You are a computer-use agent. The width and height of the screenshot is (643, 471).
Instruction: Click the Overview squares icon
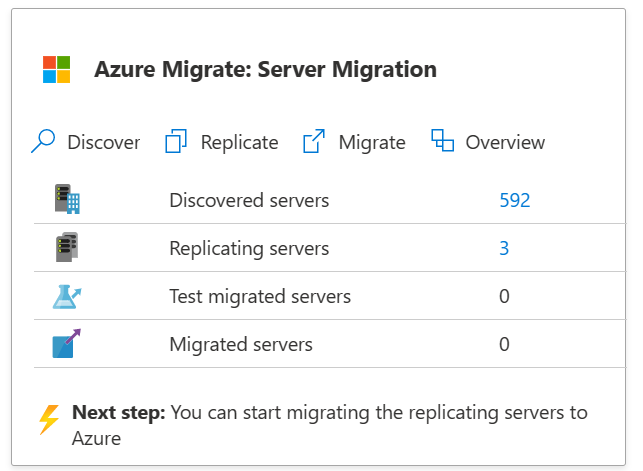[x=442, y=141]
